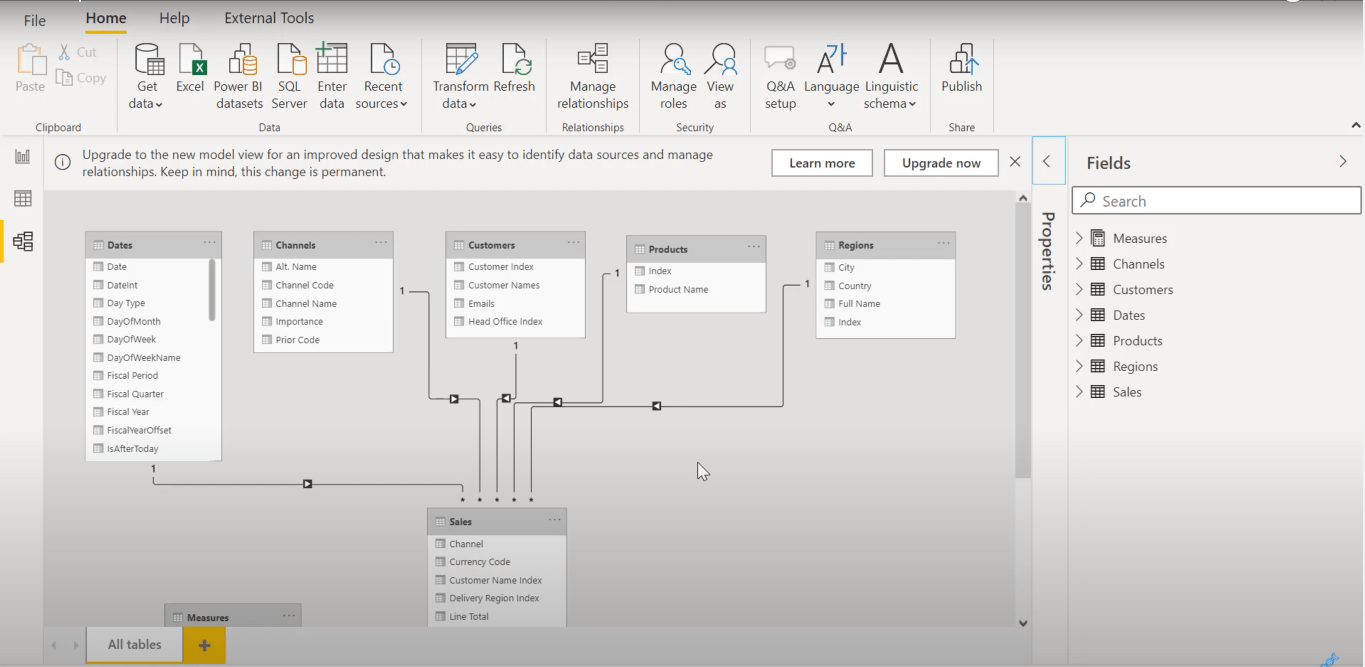Click the Cut scissors icon
Viewport: 1365px width, 667px height.
coord(64,52)
